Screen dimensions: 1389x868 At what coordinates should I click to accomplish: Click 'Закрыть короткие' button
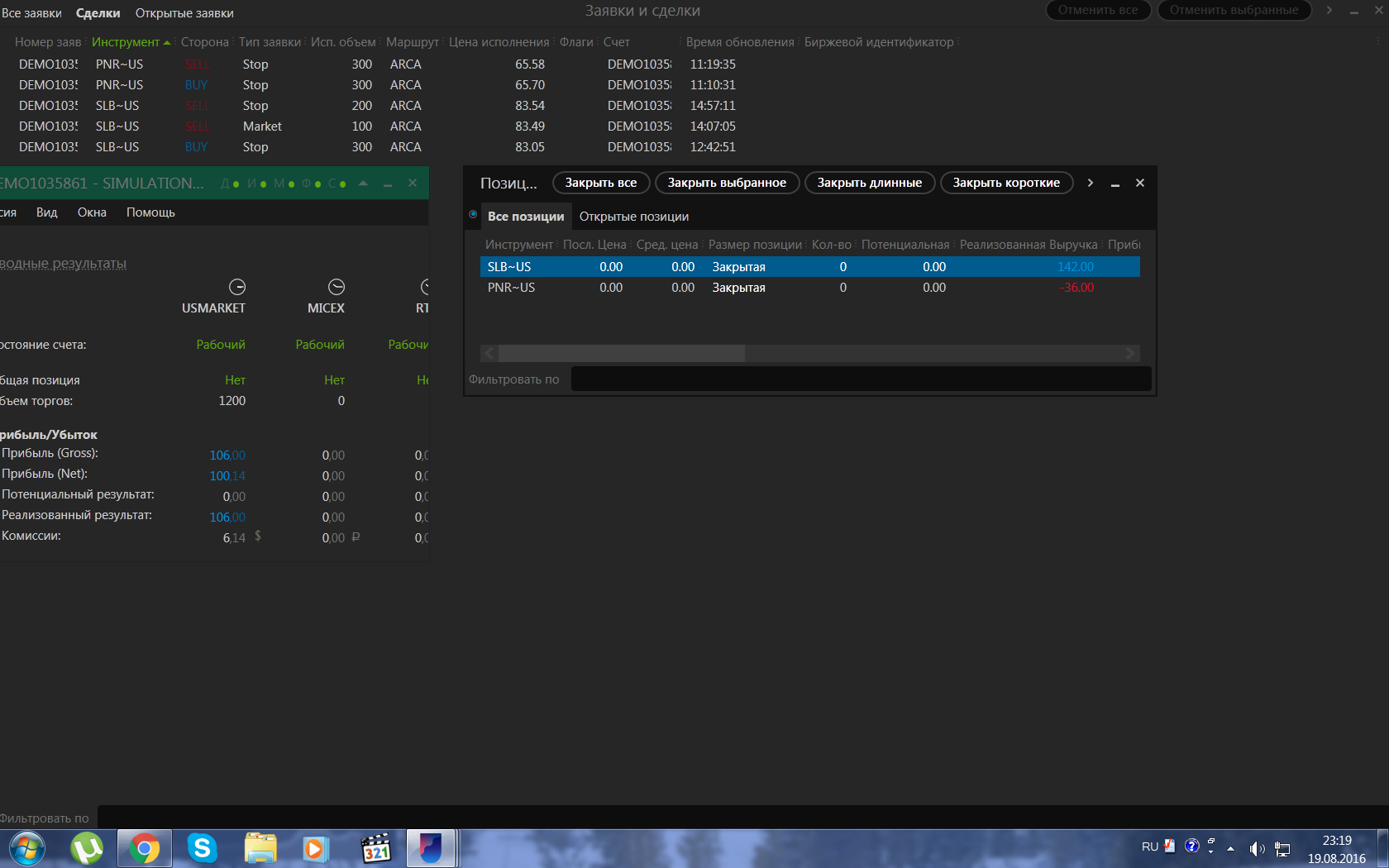[1006, 183]
